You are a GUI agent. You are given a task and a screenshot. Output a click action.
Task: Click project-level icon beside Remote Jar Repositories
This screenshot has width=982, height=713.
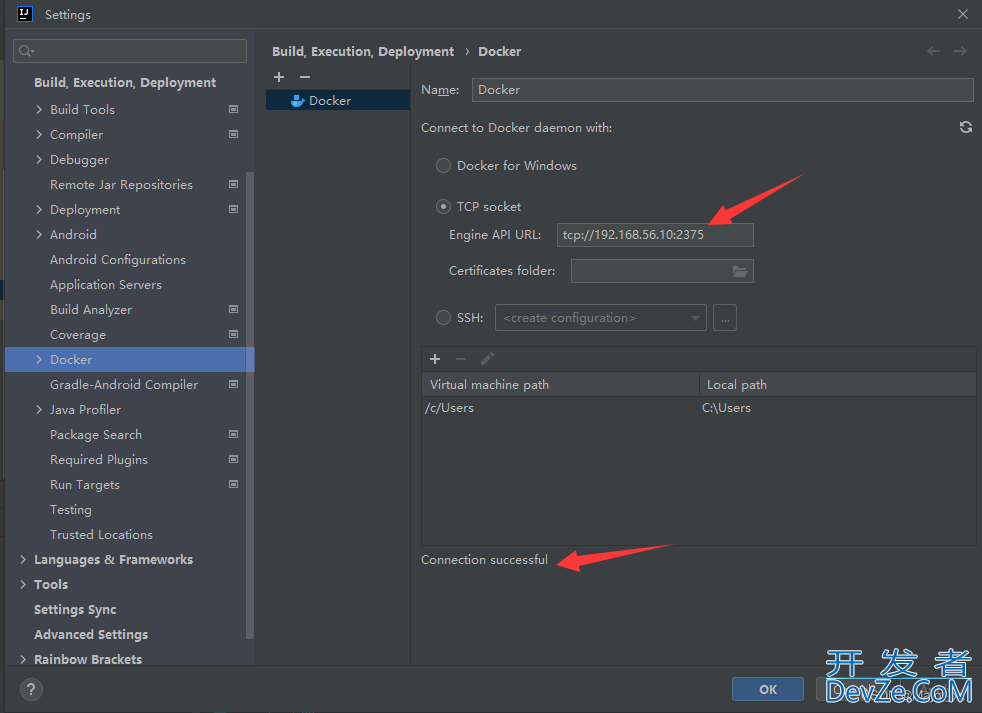tap(234, 184)
